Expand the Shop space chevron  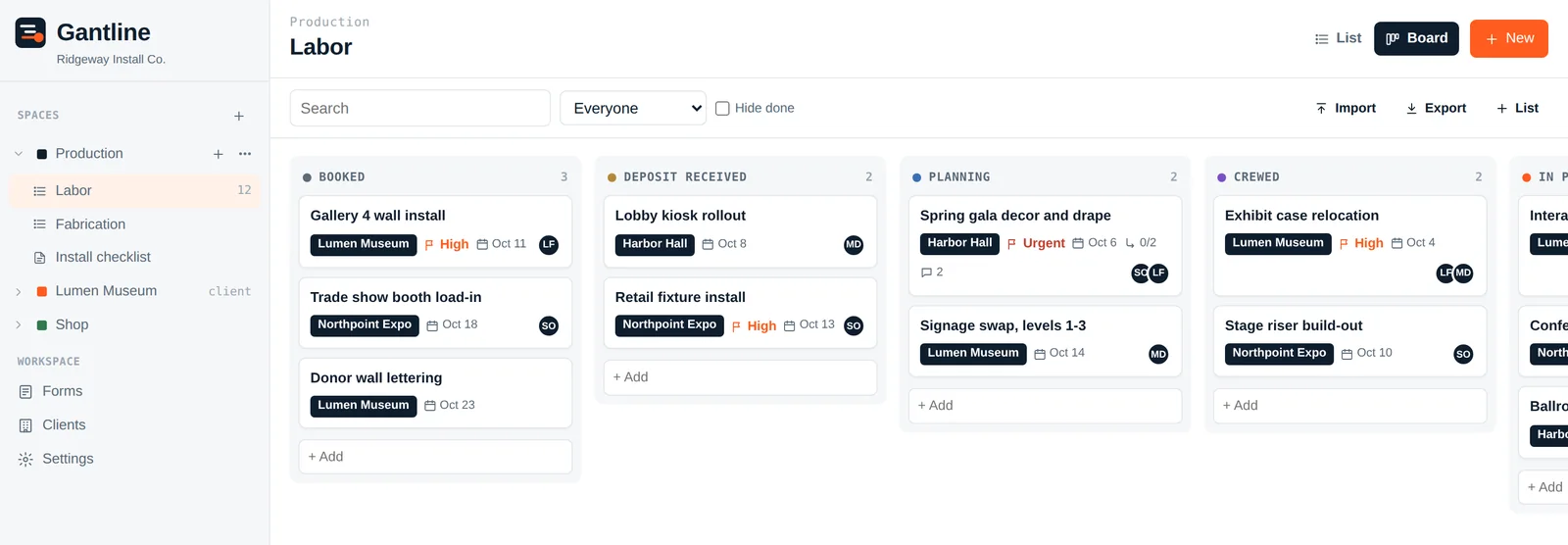tap(19, 324)
